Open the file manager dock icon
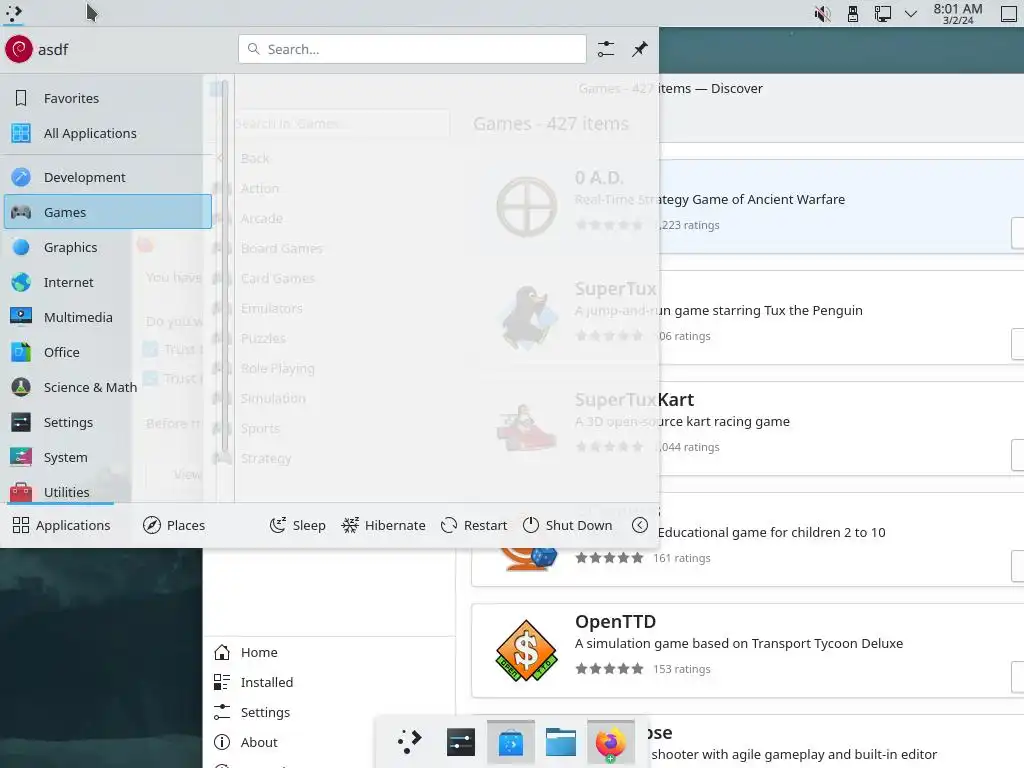 point(560,742)
